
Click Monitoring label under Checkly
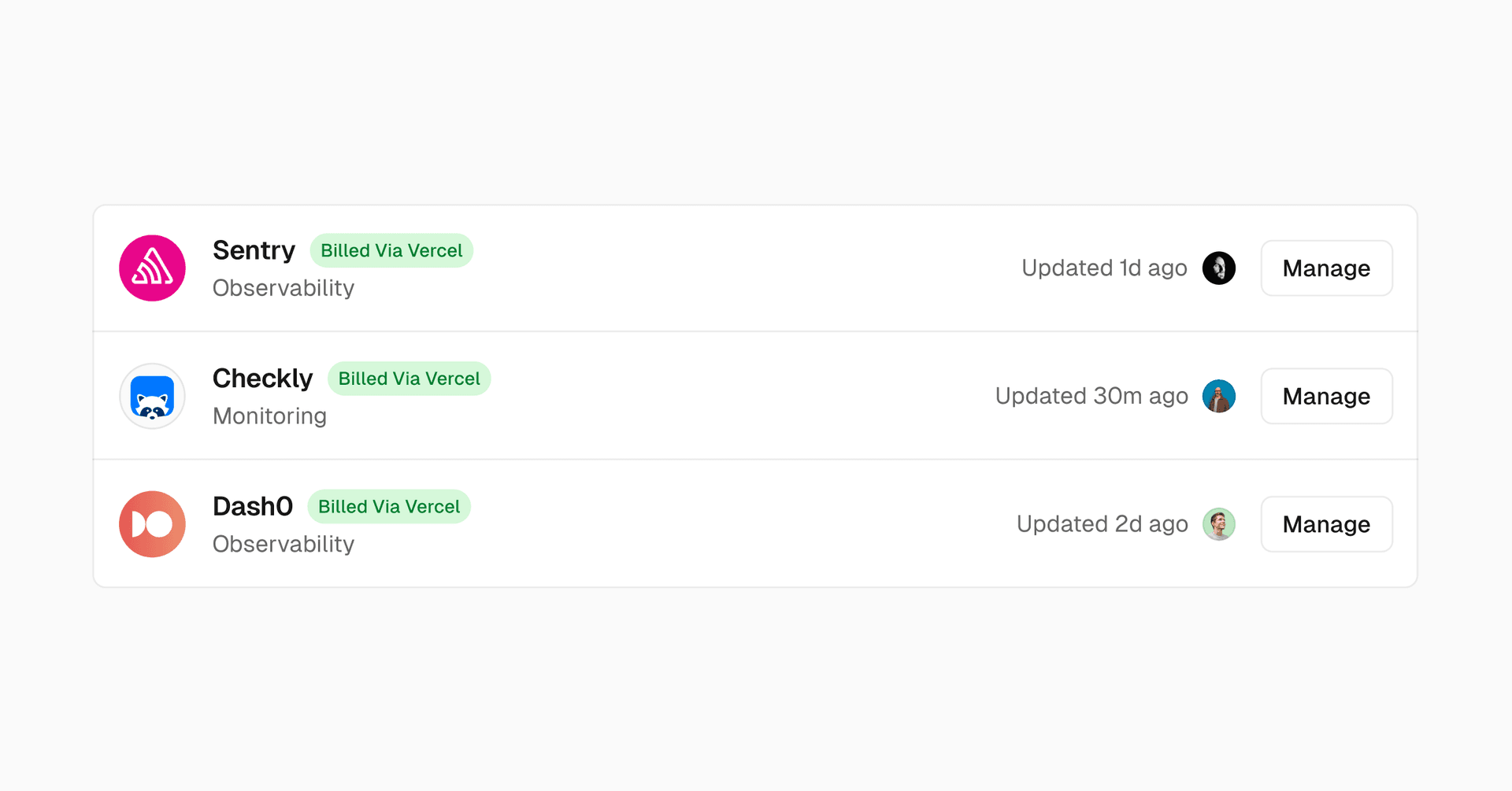point(269,416)
